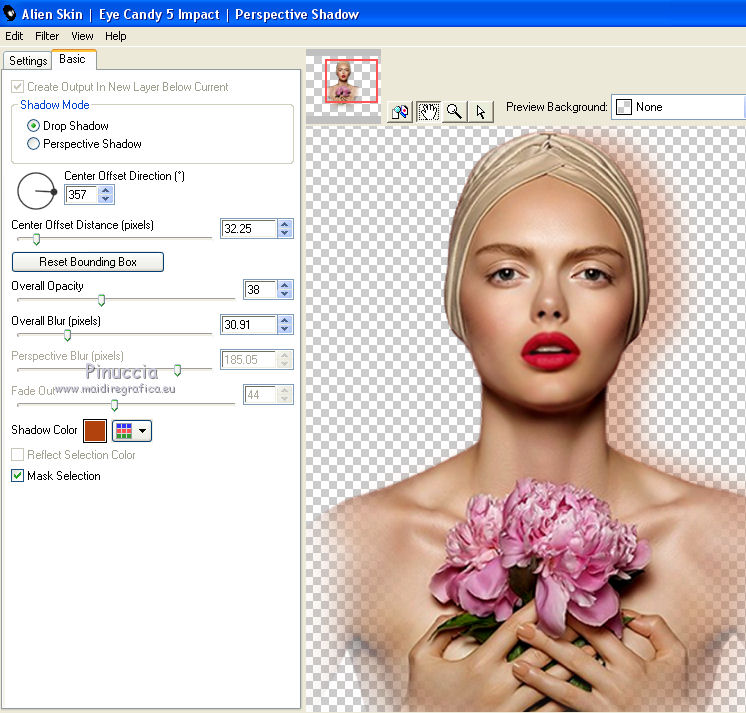Open the Filter menu
746x713 pixels.
click(x=47, y=36)
